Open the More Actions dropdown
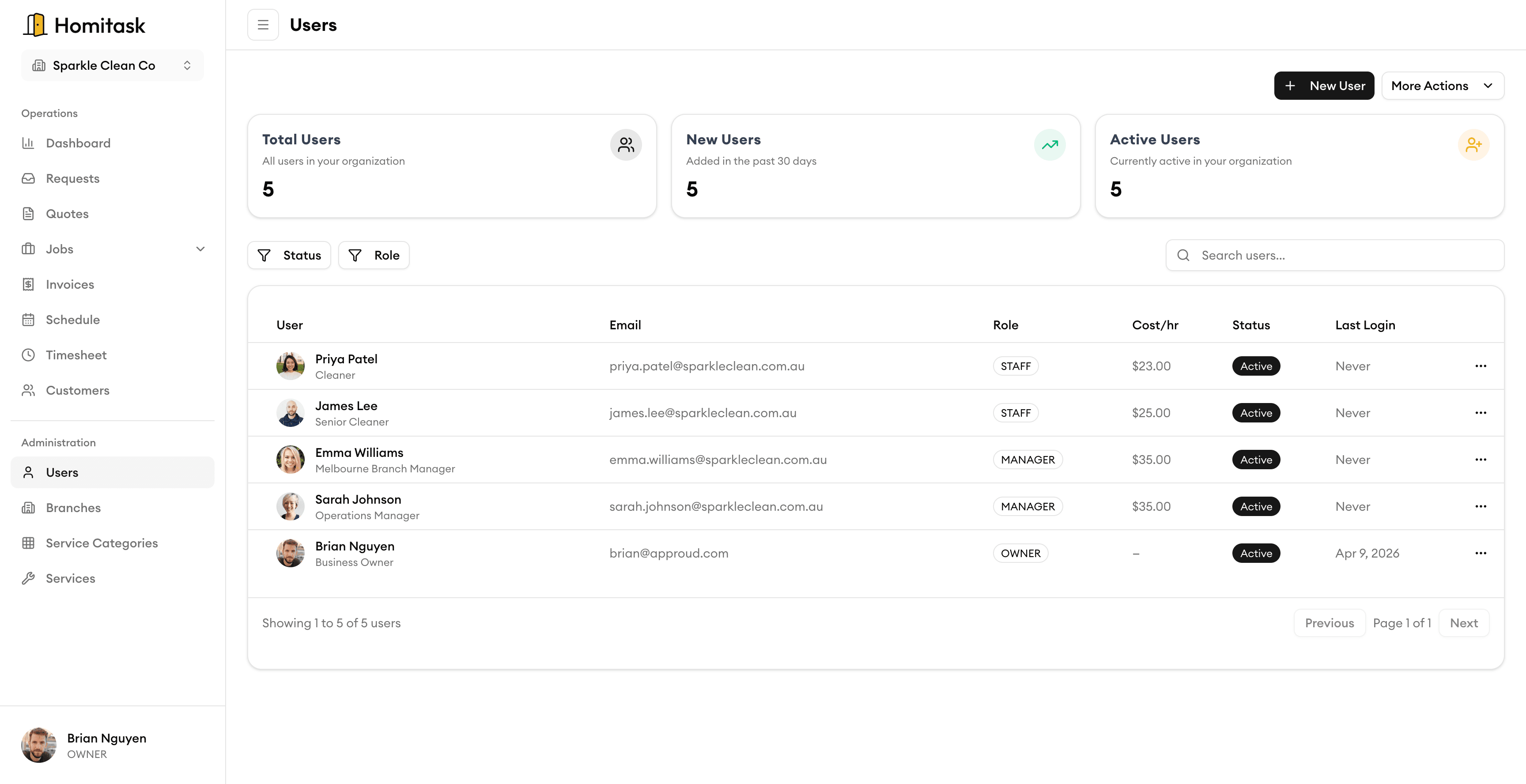This screenshot has height=784, width=1526. tap(1443, 85)
